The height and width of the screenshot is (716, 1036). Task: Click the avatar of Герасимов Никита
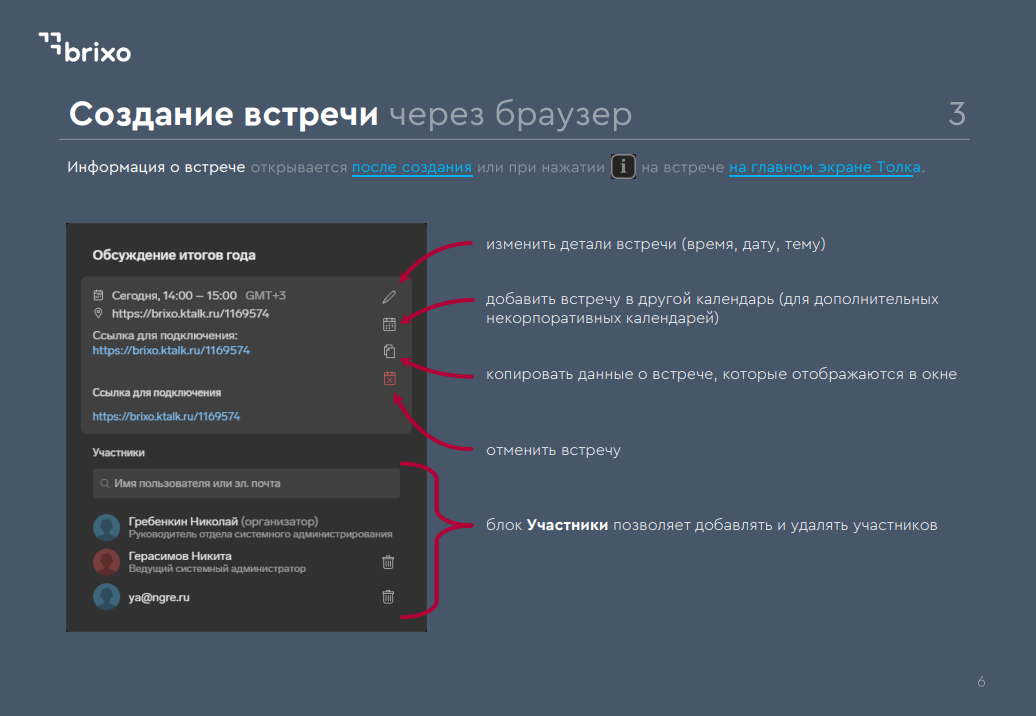click(106, 562)
